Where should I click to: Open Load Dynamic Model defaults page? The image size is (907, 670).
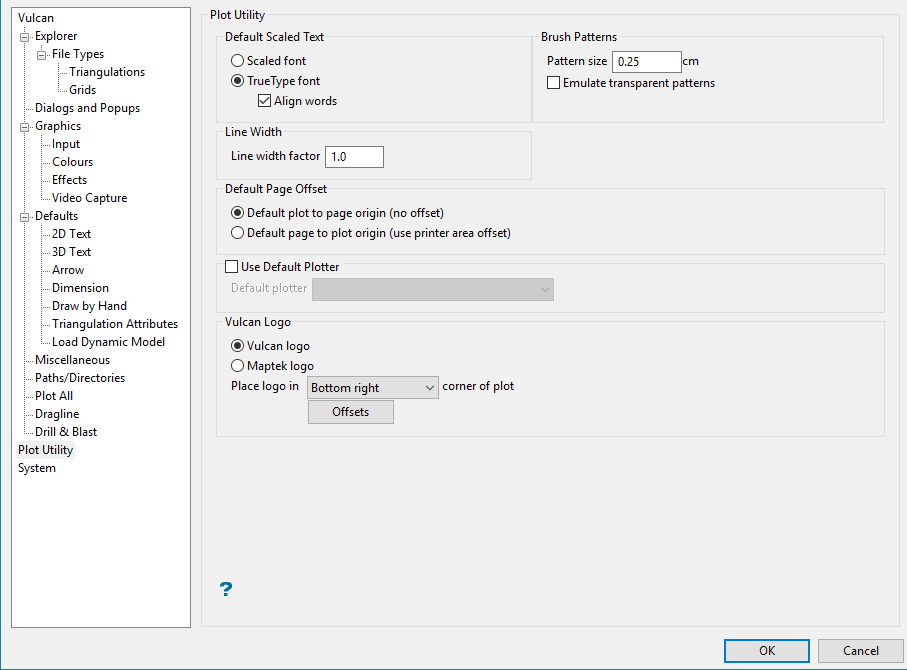(108, 341)
